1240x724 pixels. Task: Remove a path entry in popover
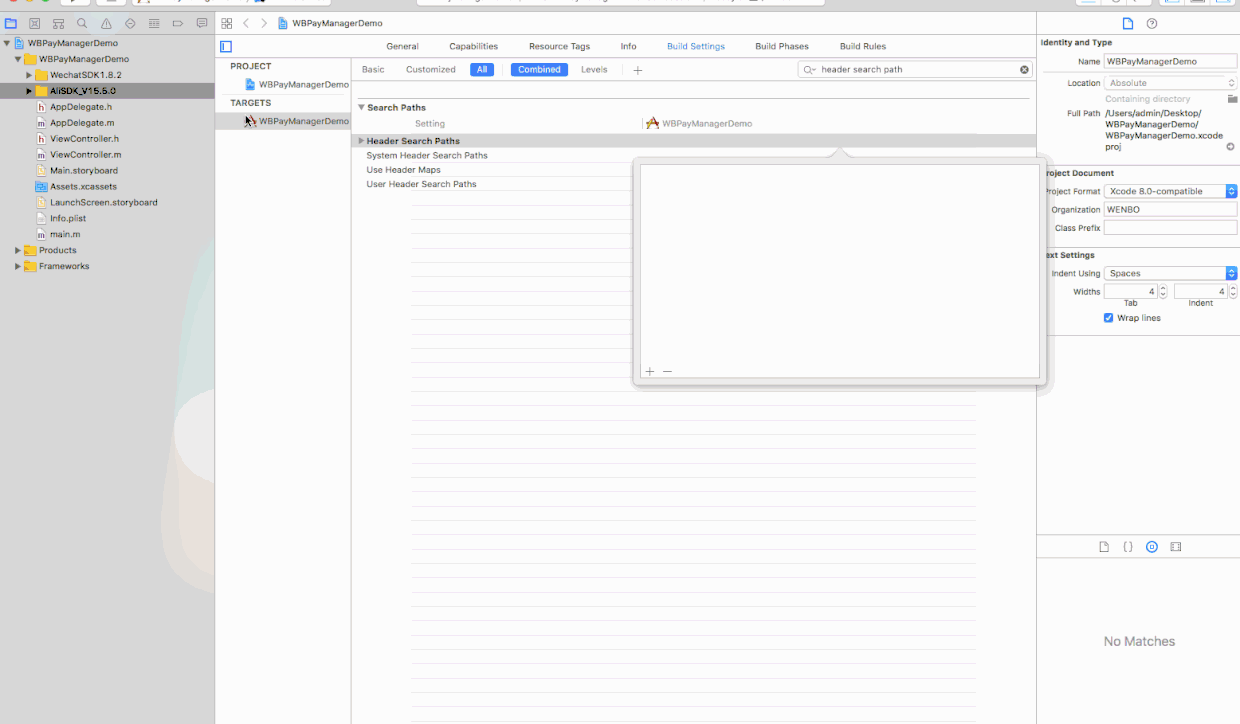(668, 371)
